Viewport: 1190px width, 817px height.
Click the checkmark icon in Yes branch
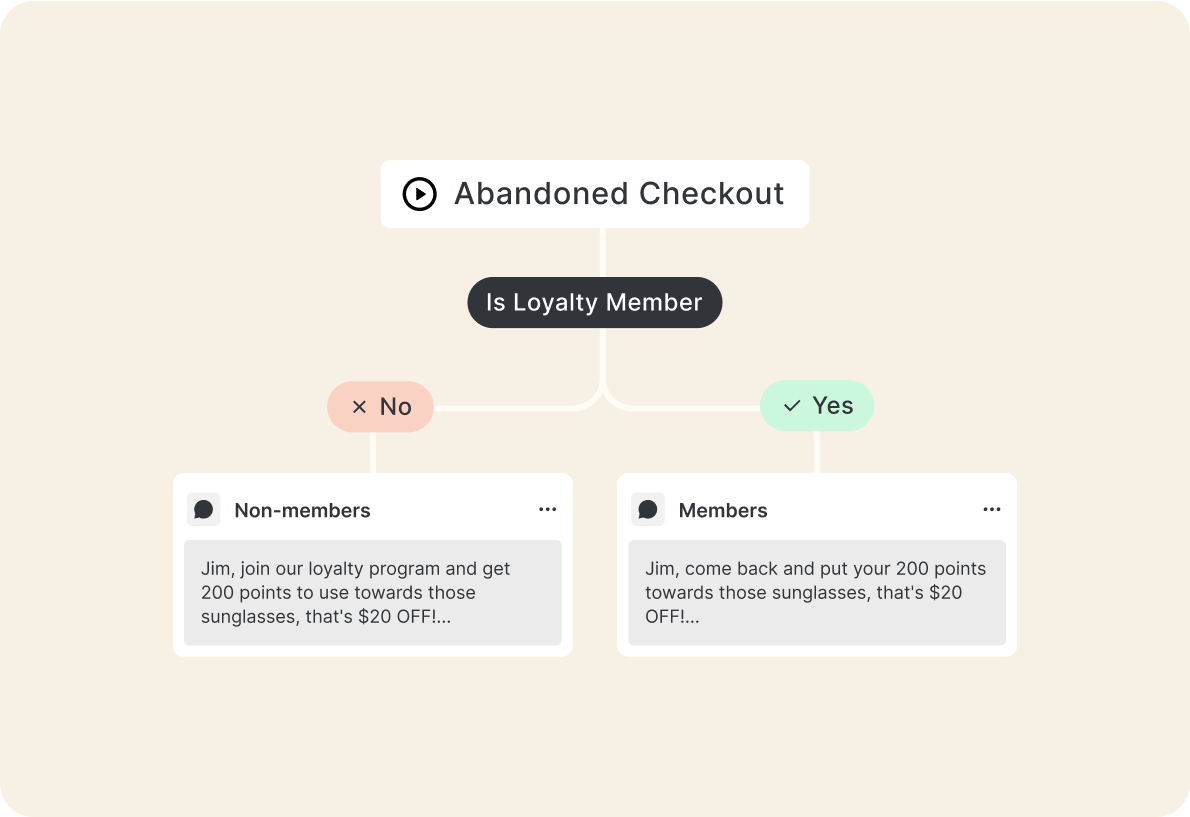pyautogui.click(x=792, y=406)
